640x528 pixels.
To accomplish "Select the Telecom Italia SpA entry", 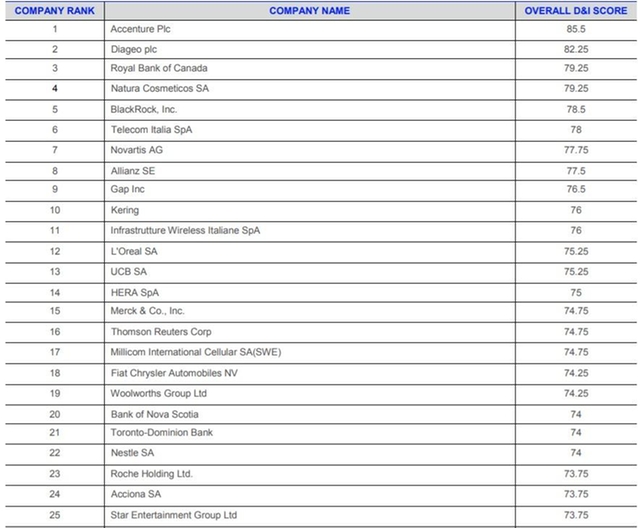I will (x=150, y=130).
